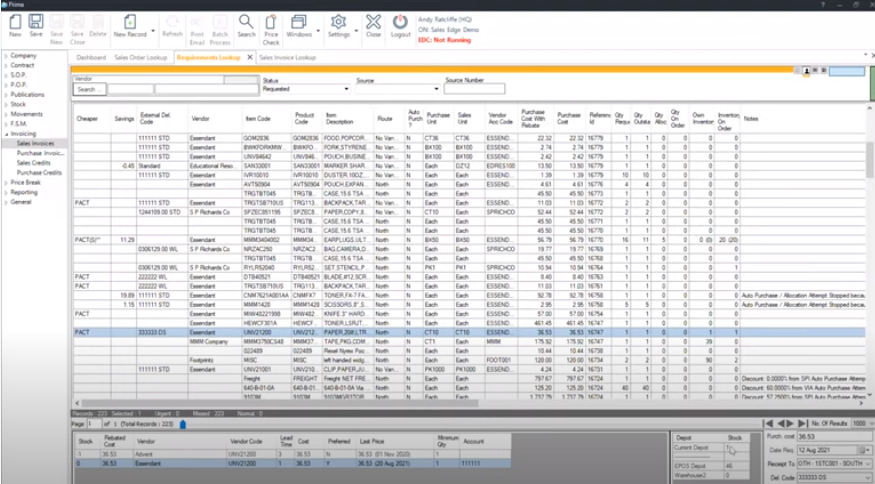The image size is (875, 484).
Task: Select Purchase Invoices in the tree
Action: pos(40,153)
